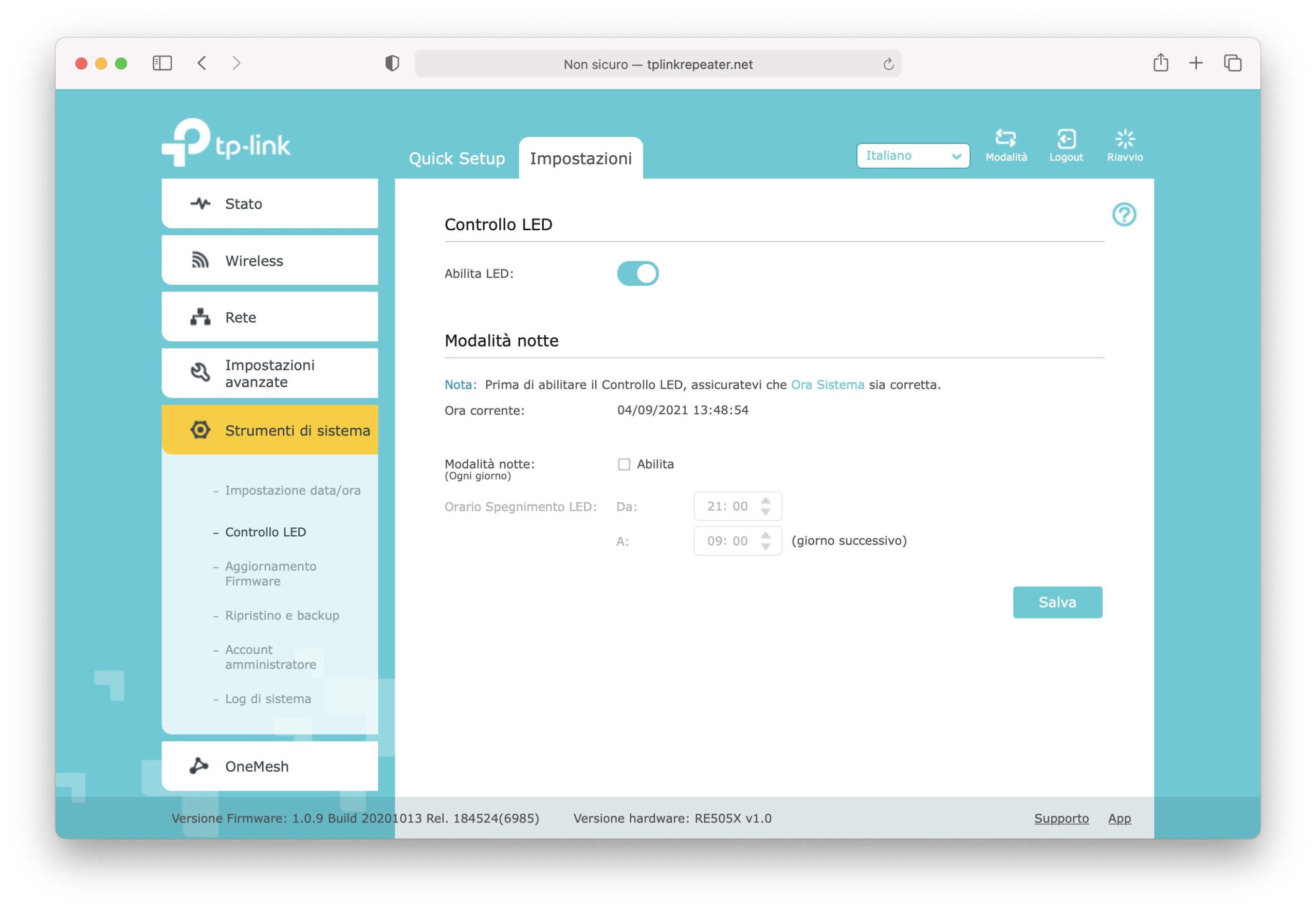This screenshot has width=1316, height=912.
Task: Expand Impostazioni avanzate menu
Action: click(x=270, y=373)
